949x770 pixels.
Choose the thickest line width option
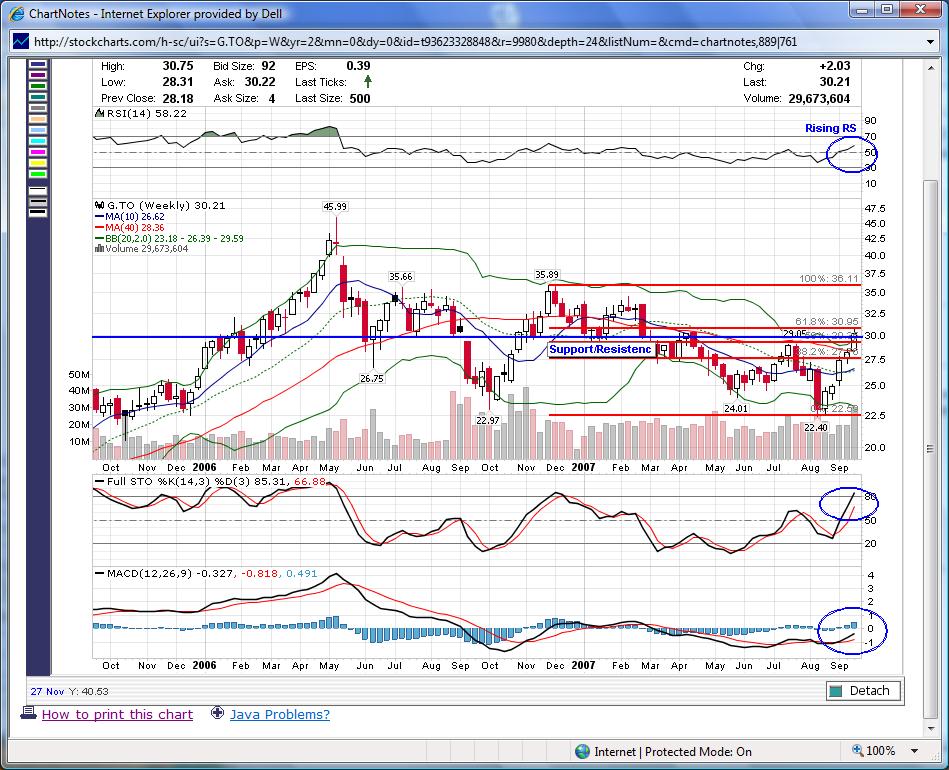tap(38, 211)
